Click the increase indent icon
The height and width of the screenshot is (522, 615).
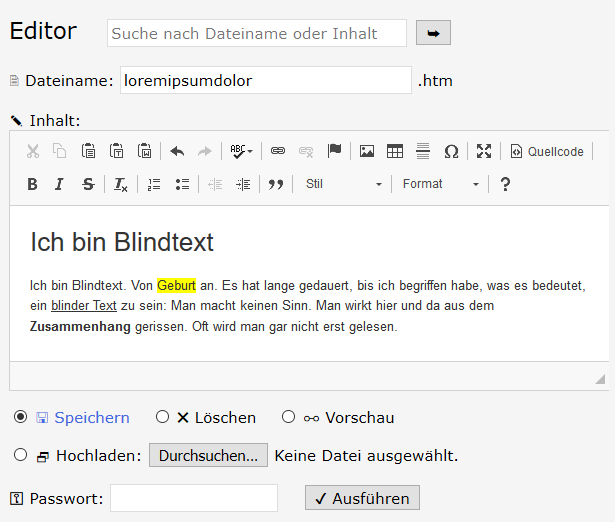click(244, 184)
